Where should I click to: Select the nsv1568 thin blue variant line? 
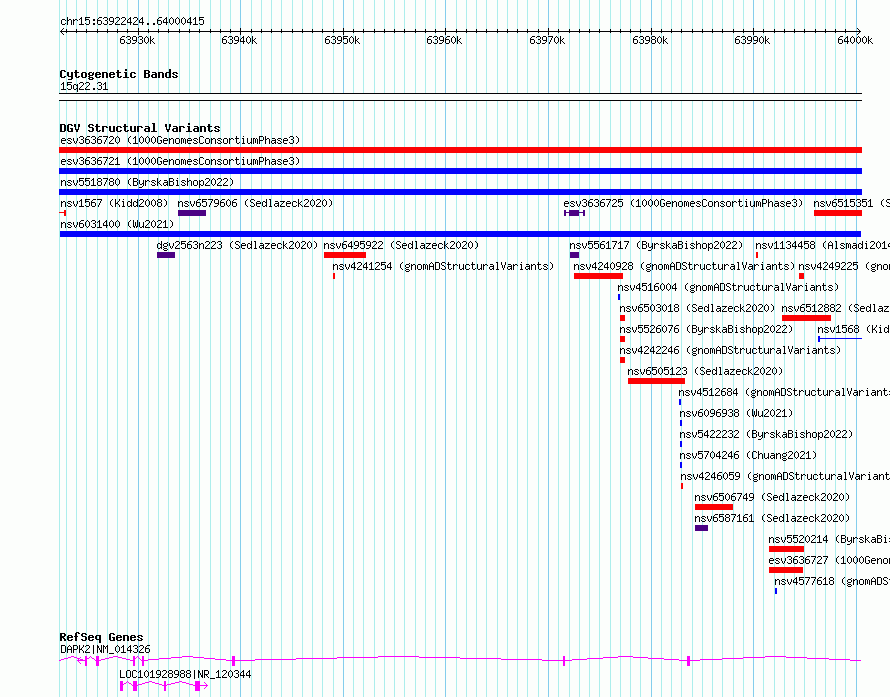click(x=840, y=339)
